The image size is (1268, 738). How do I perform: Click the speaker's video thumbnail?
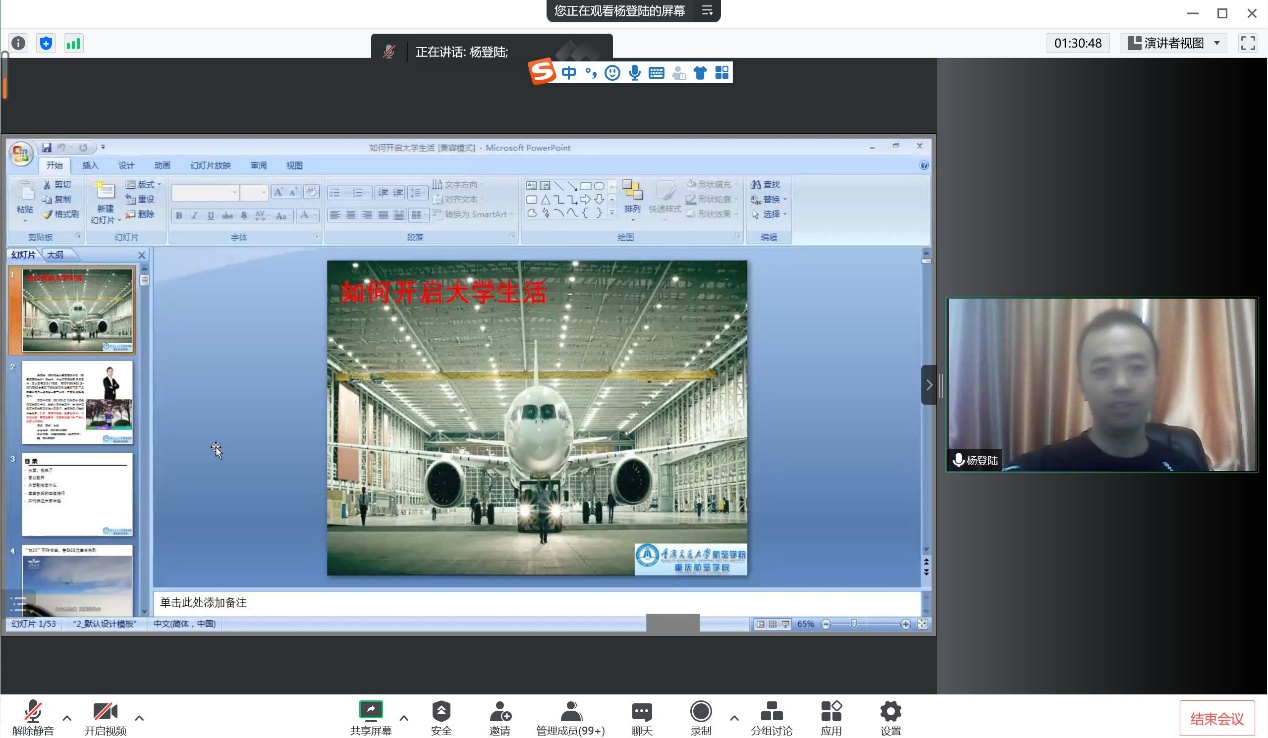tap(1102, 385)
